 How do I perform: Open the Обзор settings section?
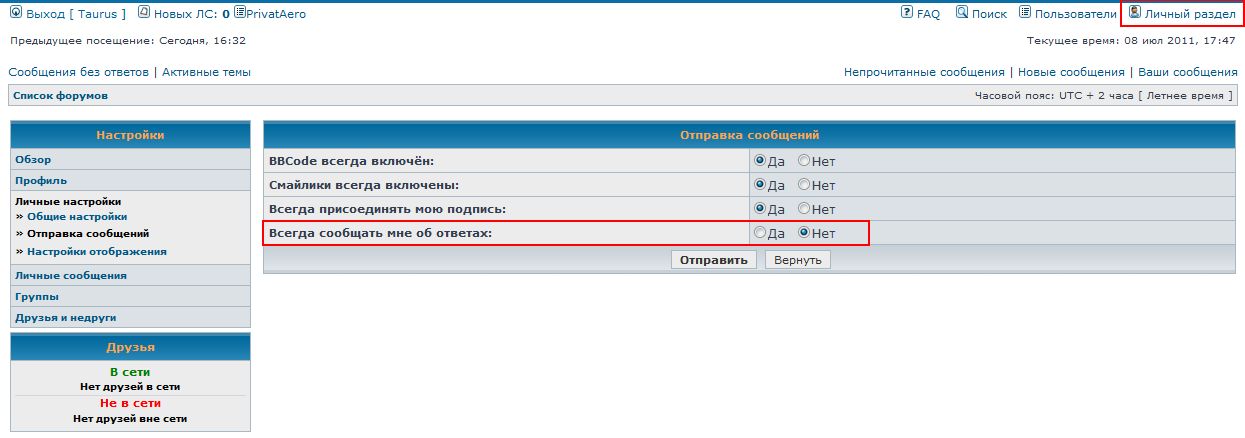(x=33, y=160)
